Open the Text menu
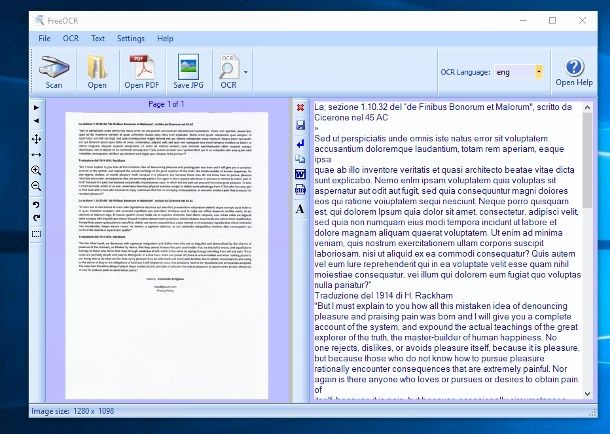Image resolution: width=610 pixels, height=434 pixels. point(98,38)
